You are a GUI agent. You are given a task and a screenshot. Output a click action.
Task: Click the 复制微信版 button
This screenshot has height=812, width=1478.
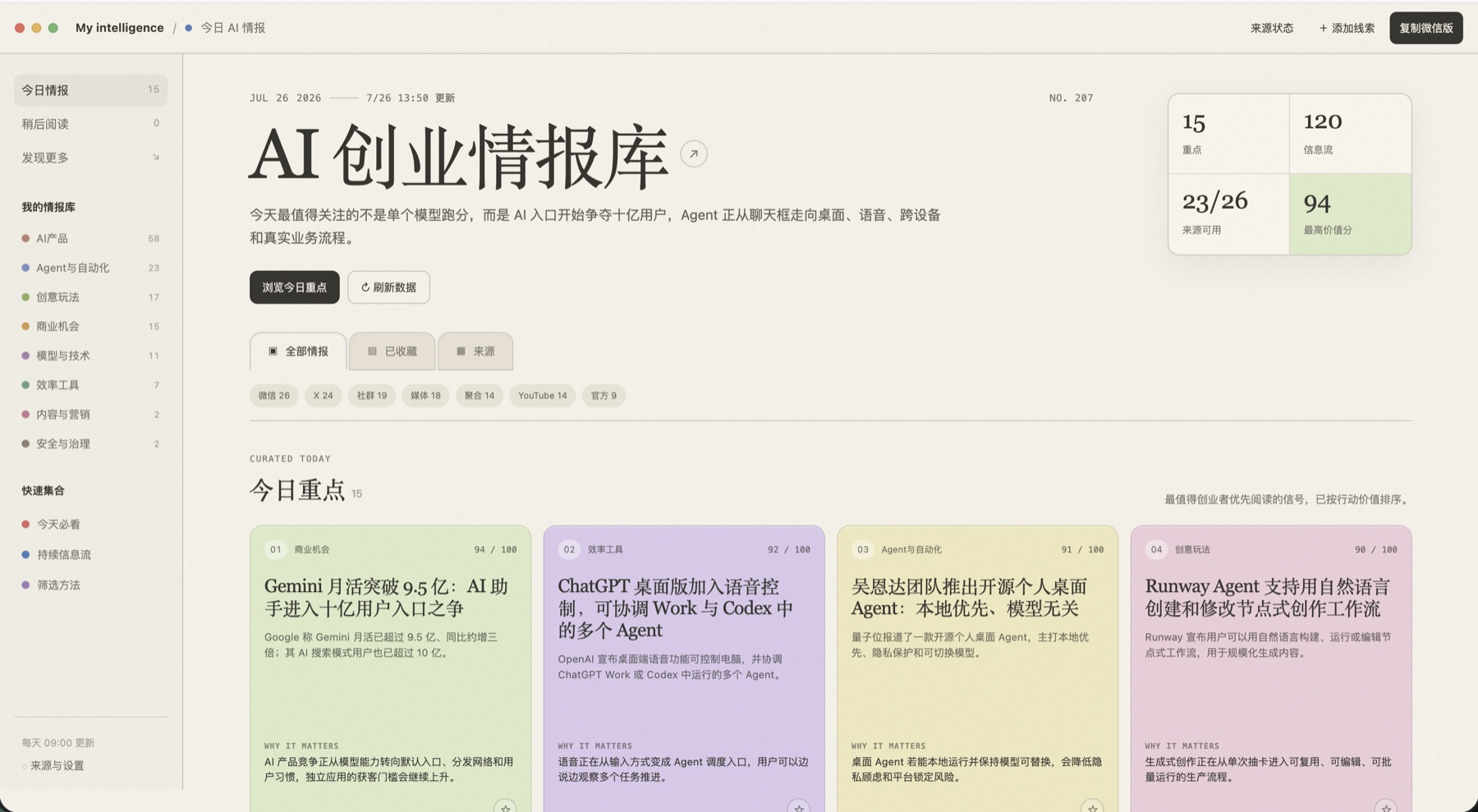pyautogui.click(x=1426, y=28)
